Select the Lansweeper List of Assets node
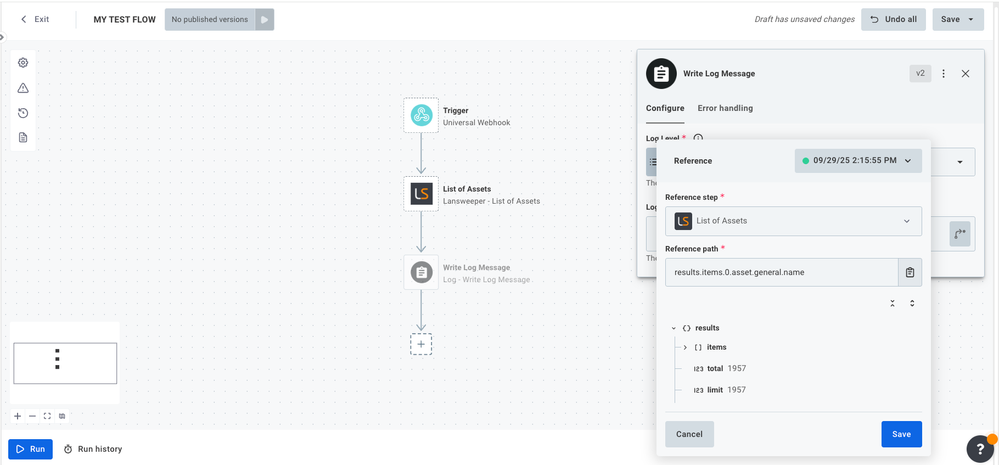 pyautogui.click(x=421, y=193)
